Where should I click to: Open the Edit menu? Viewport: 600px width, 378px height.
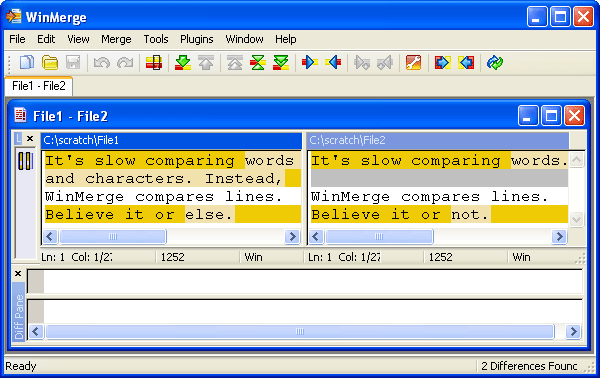pyautogui.click(x=46, y=39)
